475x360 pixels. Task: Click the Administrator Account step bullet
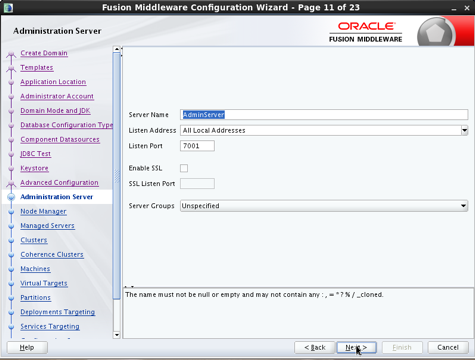pos(11,96)
